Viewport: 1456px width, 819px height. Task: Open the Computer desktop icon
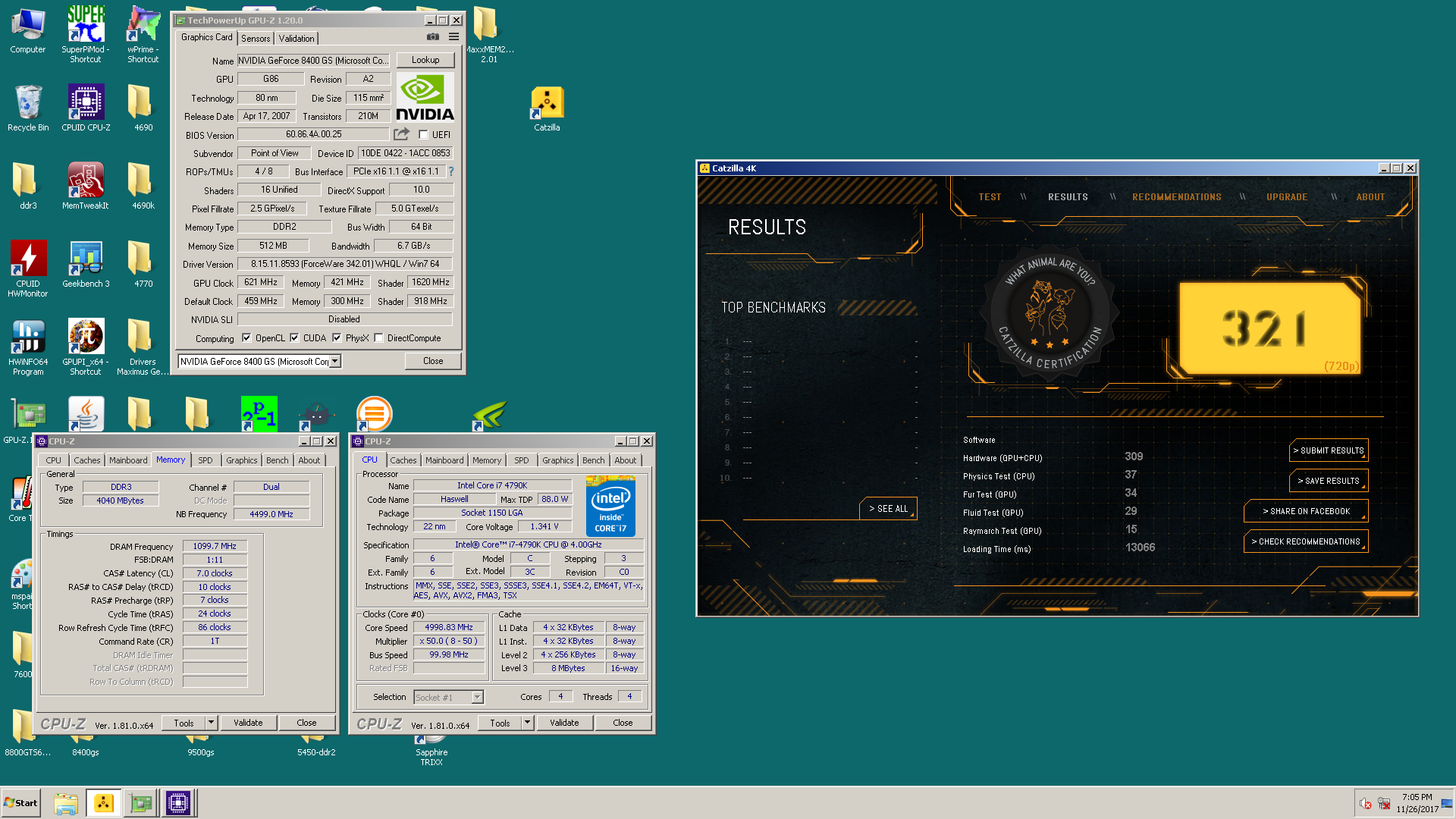pyautogui.click(x=28, y=30)
